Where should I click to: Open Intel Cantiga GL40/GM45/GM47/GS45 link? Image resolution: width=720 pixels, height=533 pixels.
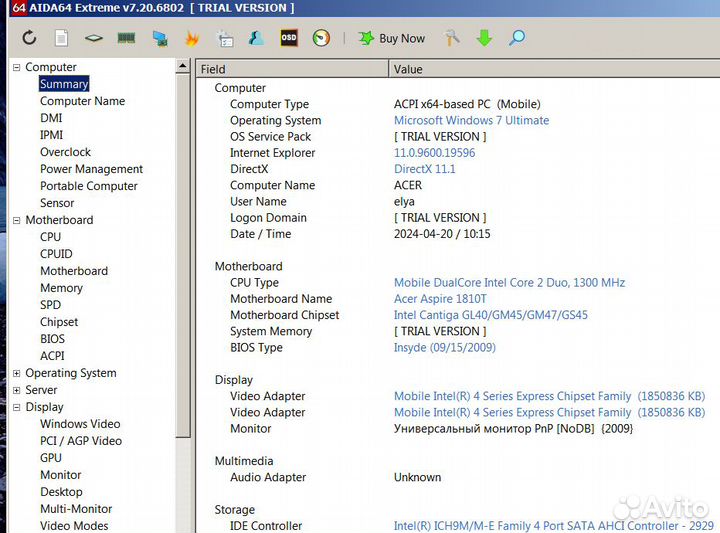490,315
